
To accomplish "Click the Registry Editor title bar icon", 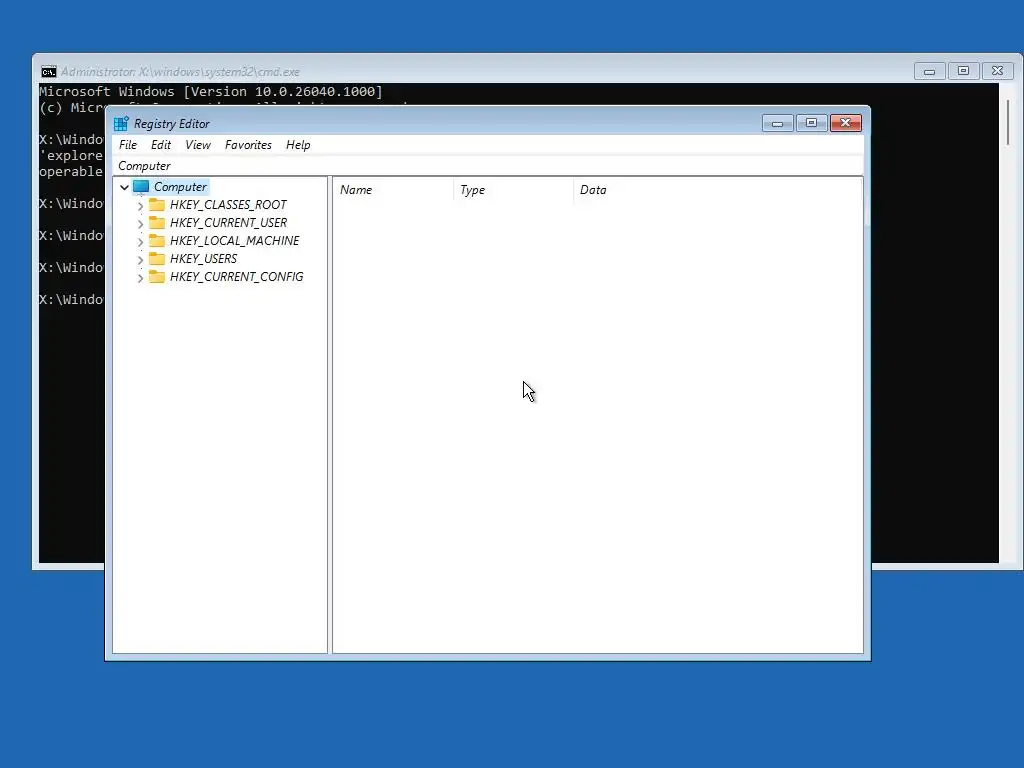I will pos(121,123).
